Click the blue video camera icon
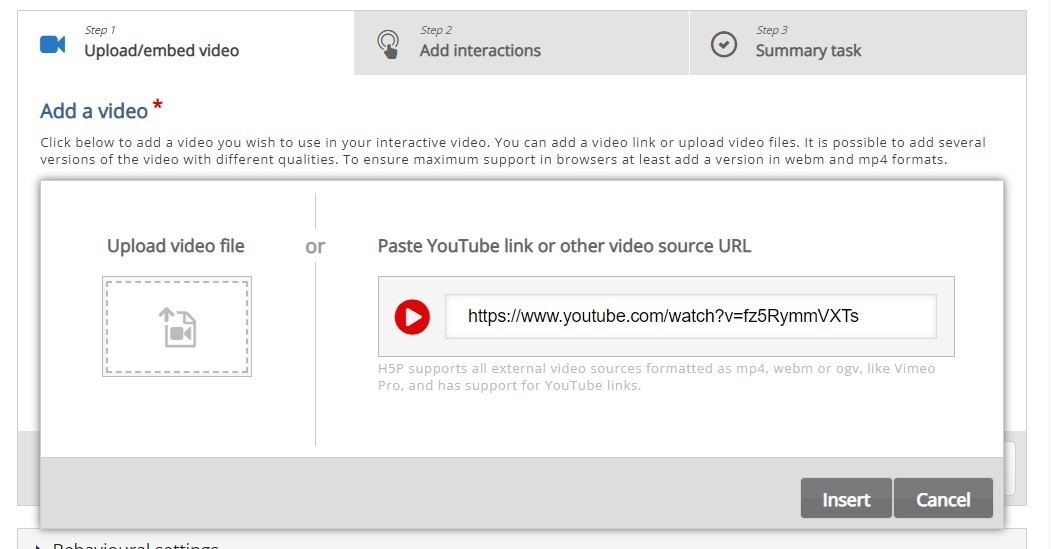The height and width of the screenshot is (549, 1051). coord(52,44)
